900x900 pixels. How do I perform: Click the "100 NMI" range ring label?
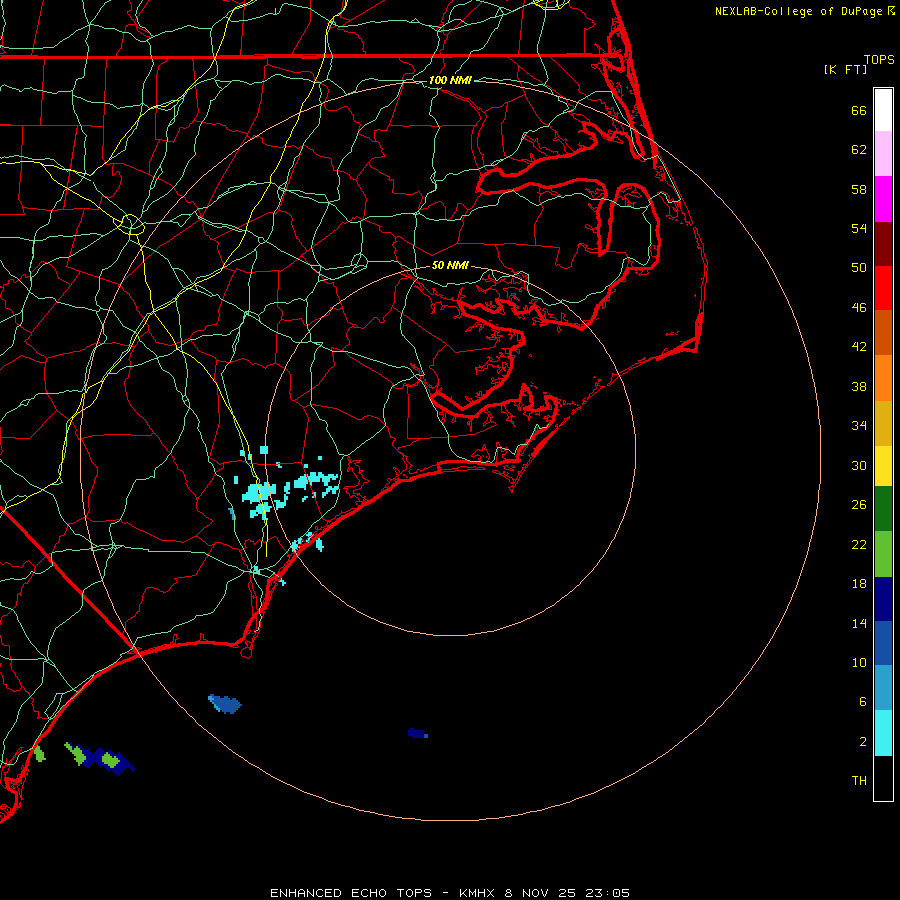tap(450, 80)
